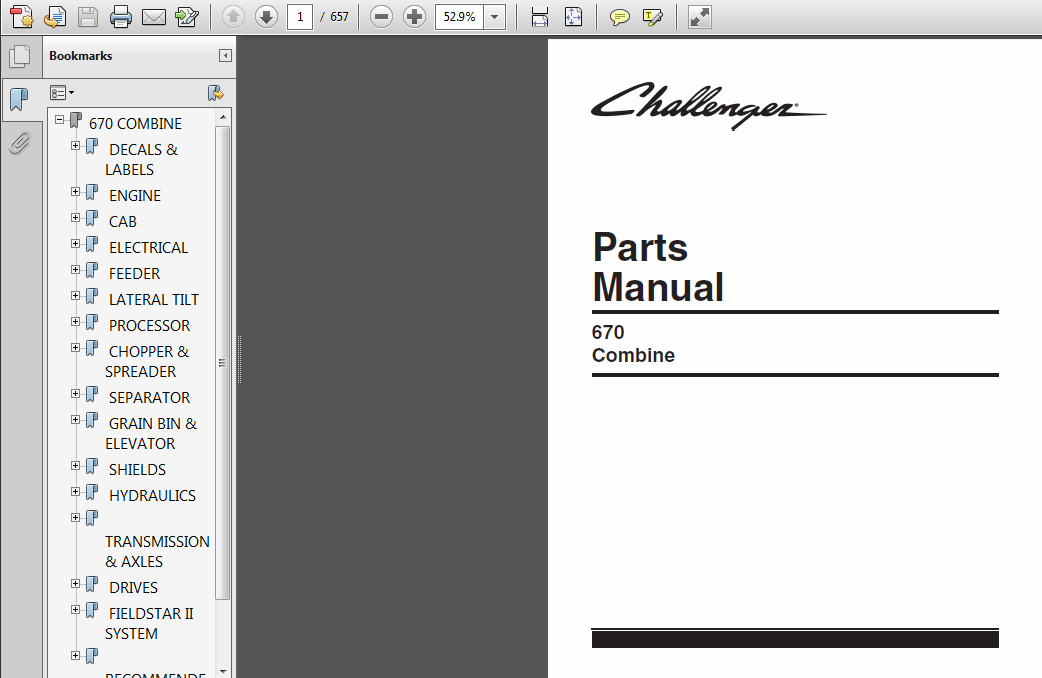Open the DRIVES bookmark
This screenshot has height=678, width=1042.
tap(134, 588)
